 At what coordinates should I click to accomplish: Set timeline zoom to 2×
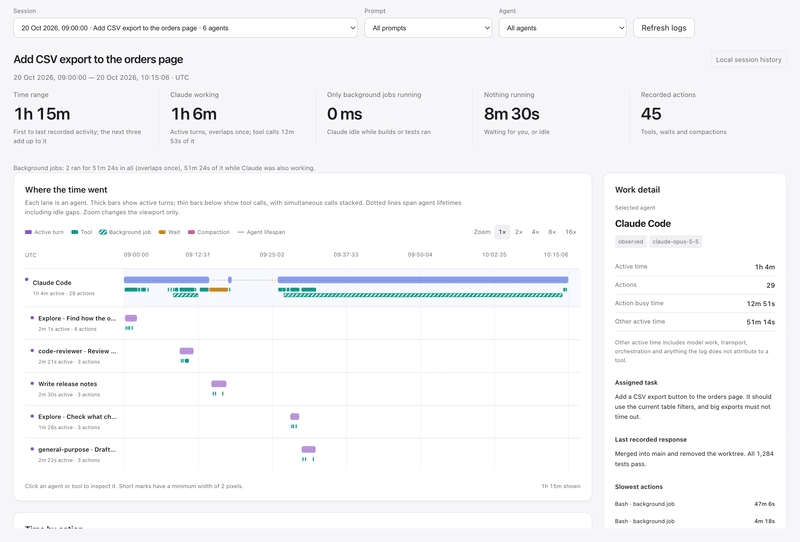518,232
